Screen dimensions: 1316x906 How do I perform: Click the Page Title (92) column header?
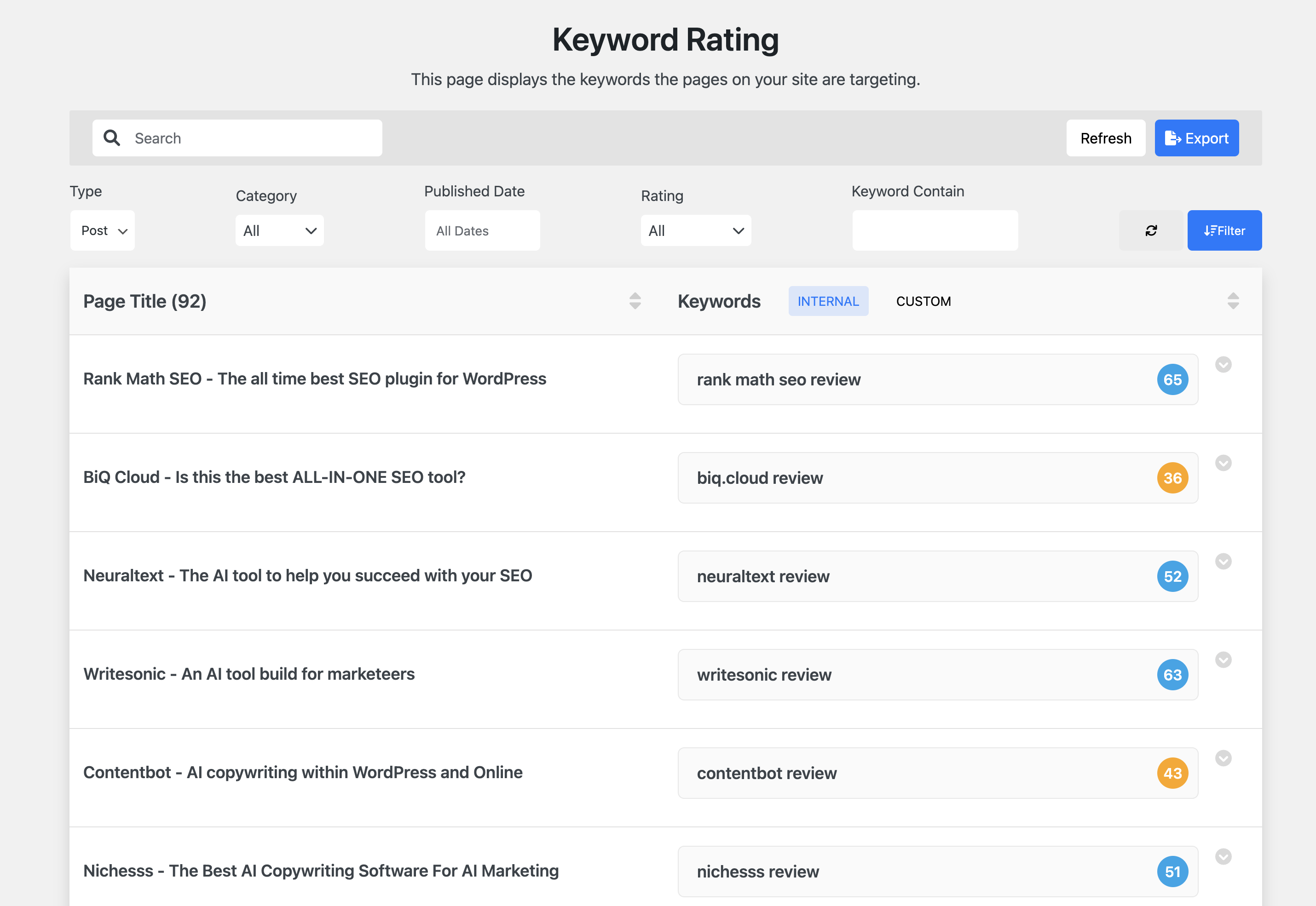pos(145,301)
